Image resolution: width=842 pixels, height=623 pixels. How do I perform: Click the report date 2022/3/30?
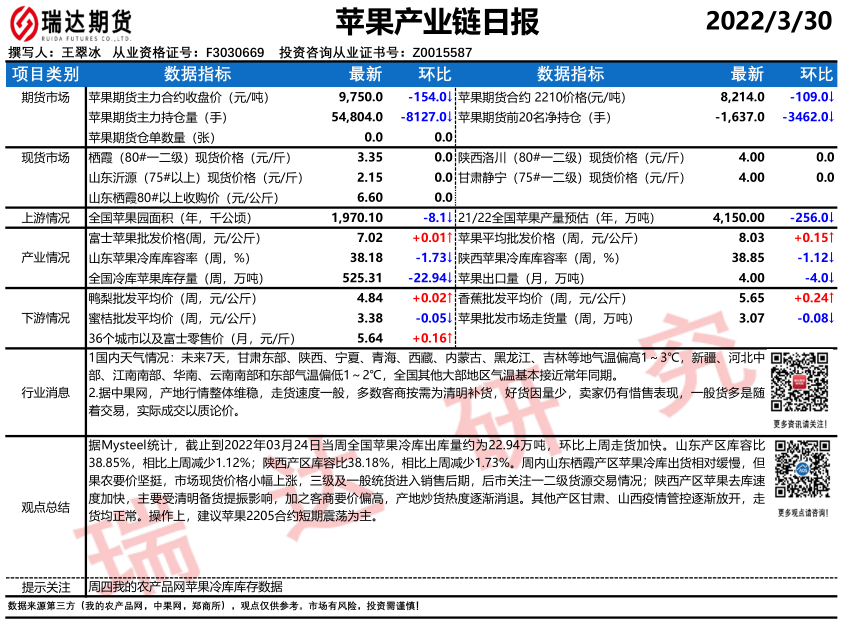[767, 21]
